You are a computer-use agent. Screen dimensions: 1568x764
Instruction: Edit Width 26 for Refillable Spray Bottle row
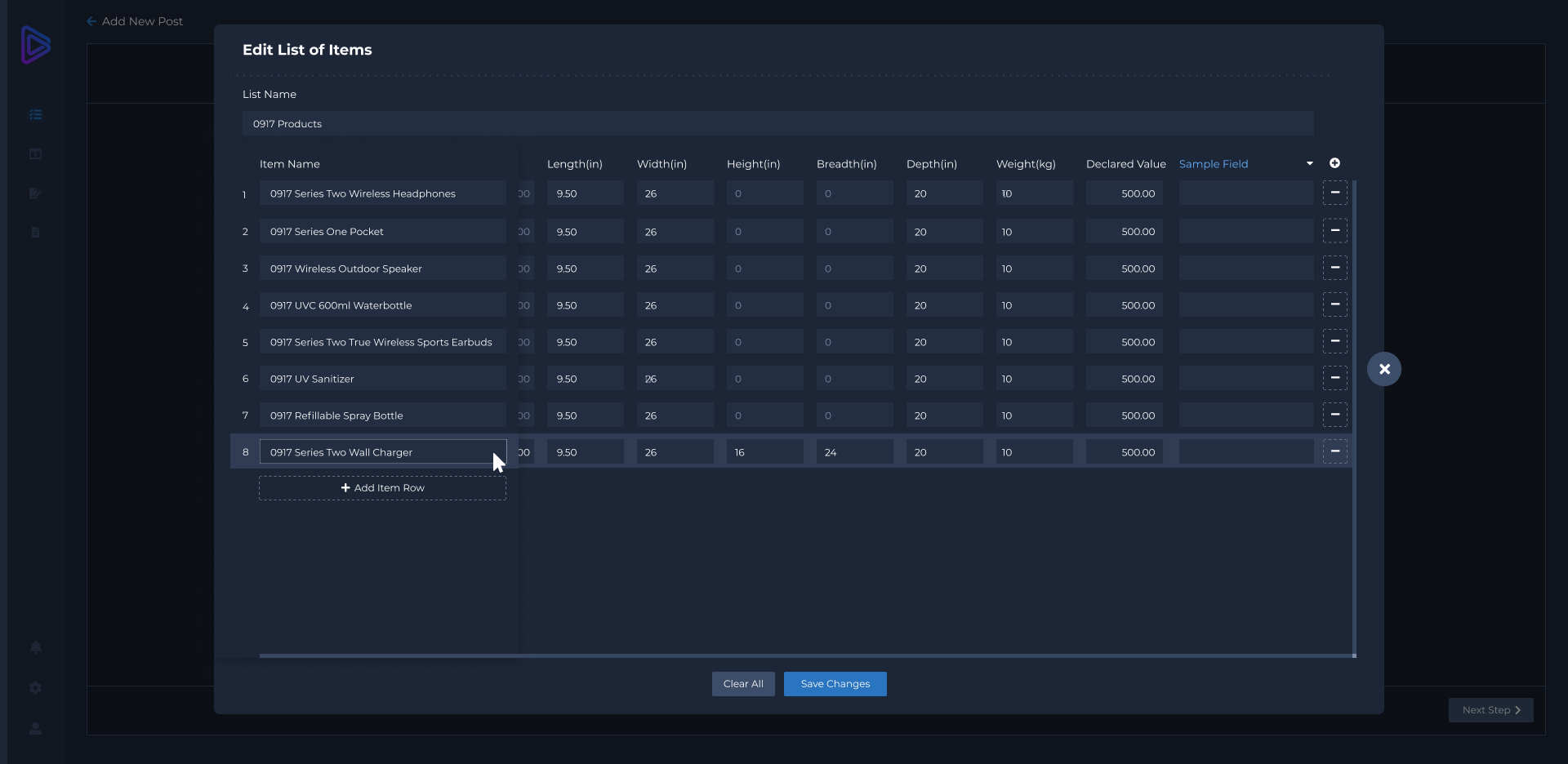click(x=675, y=415)
